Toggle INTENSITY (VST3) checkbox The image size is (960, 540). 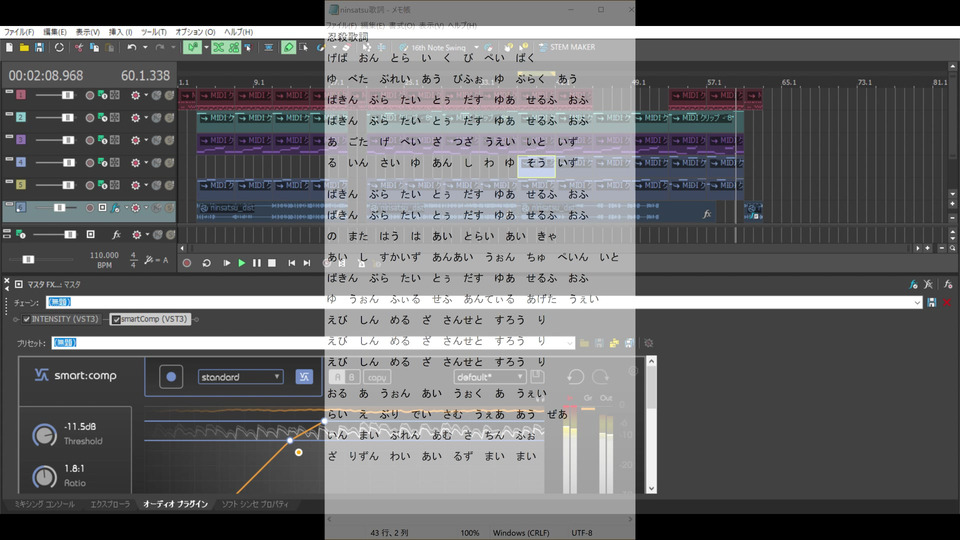[x=26, y=319]
